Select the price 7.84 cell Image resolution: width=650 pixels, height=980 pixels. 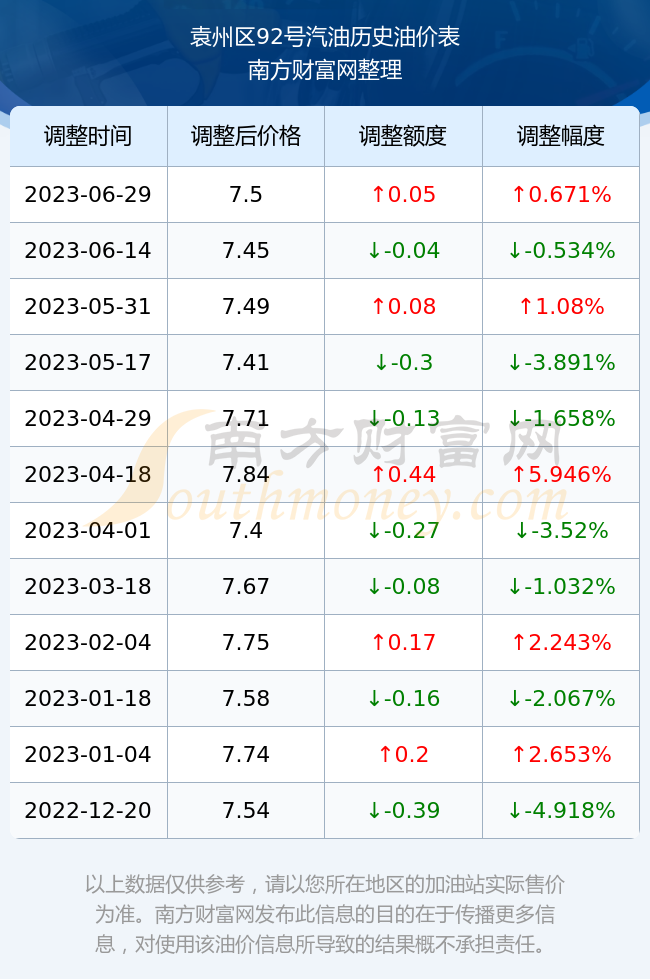coord(246,474)
